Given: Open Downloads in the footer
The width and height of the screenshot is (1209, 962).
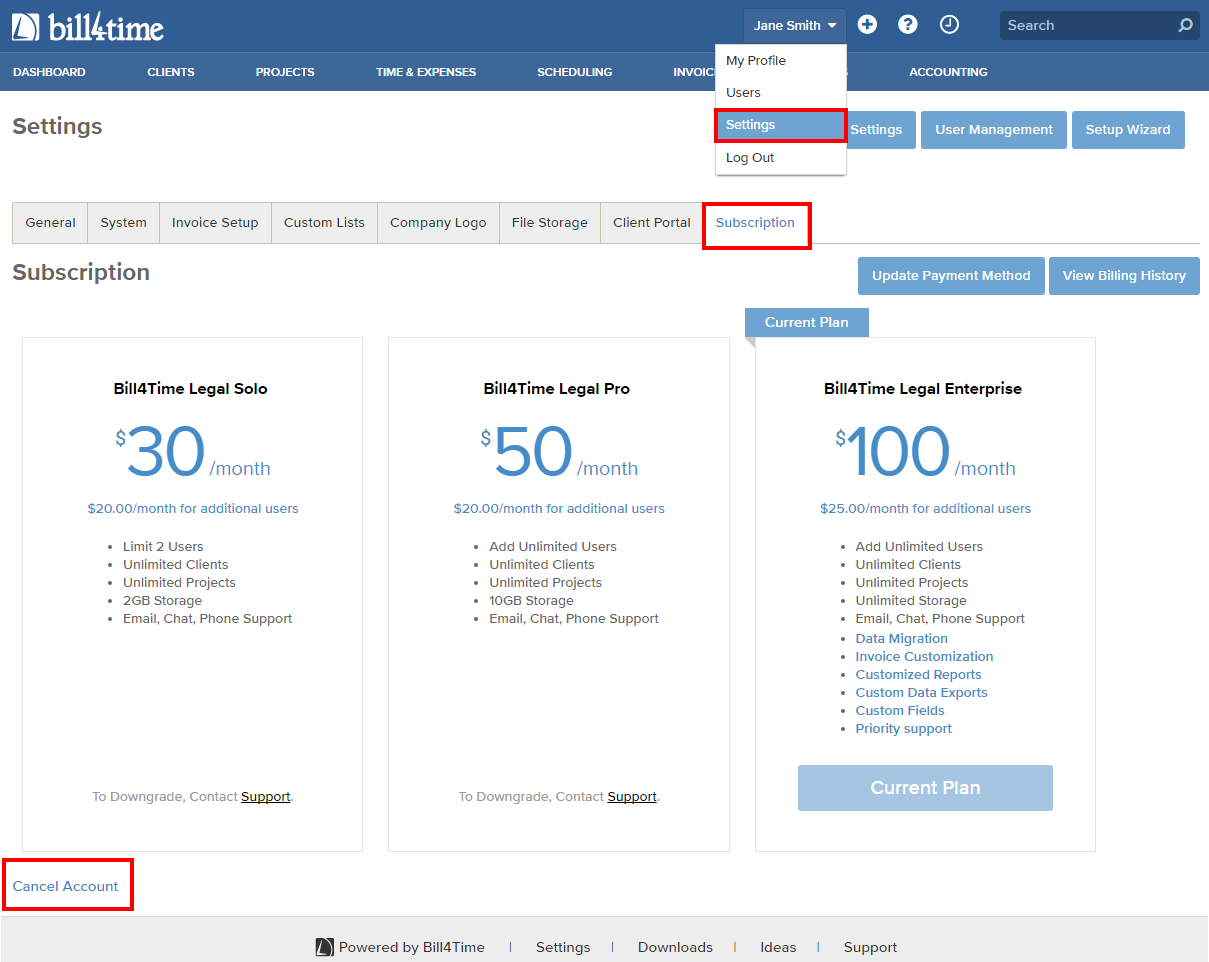Looking at the screenshot, I should (676, 947).
